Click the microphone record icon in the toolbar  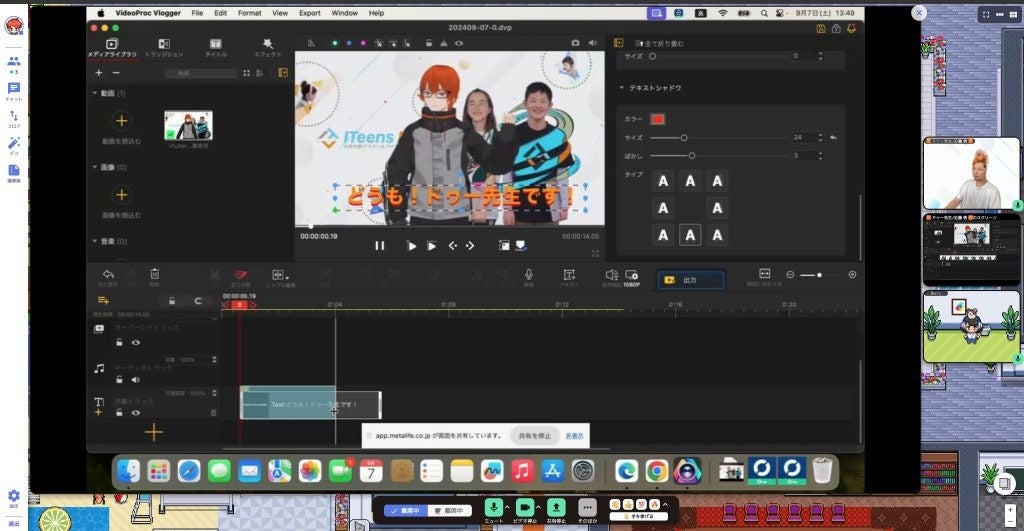click(x=528, y=275)
